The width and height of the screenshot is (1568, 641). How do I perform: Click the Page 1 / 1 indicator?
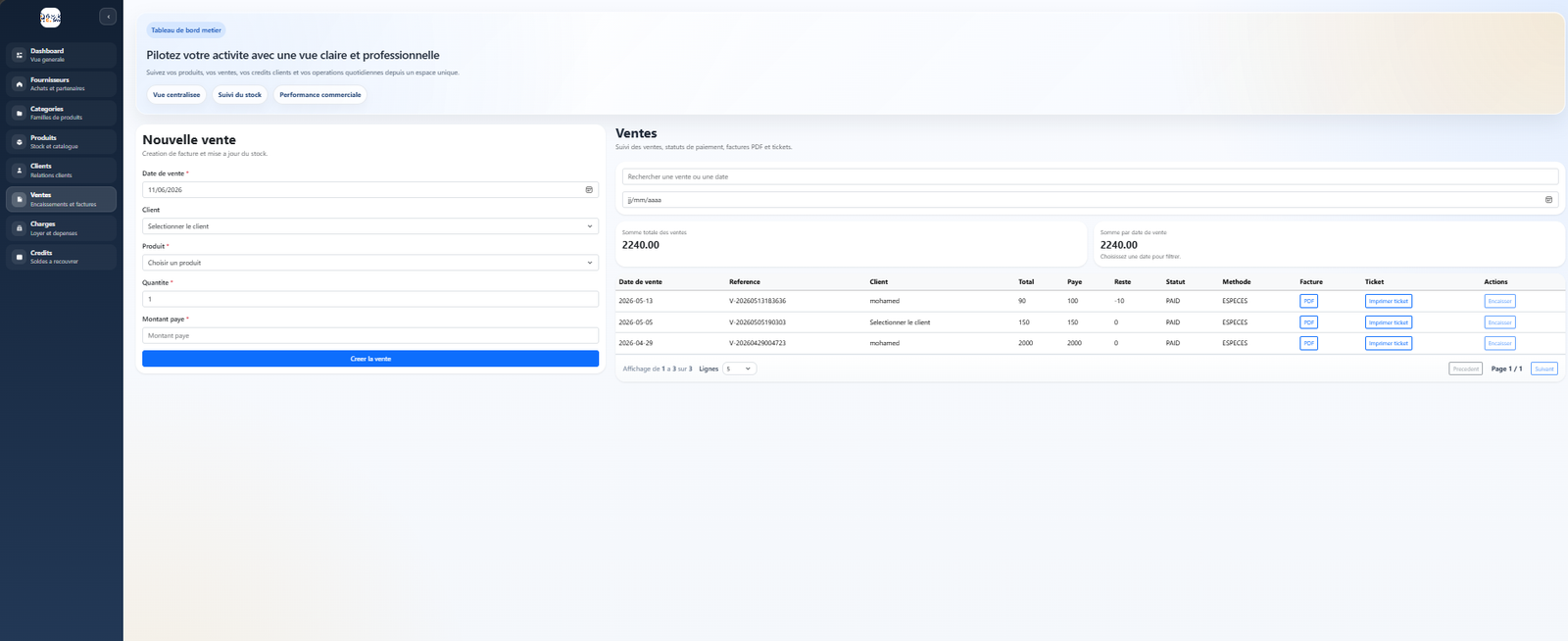pyautogui.click(x=1506, y=369)
